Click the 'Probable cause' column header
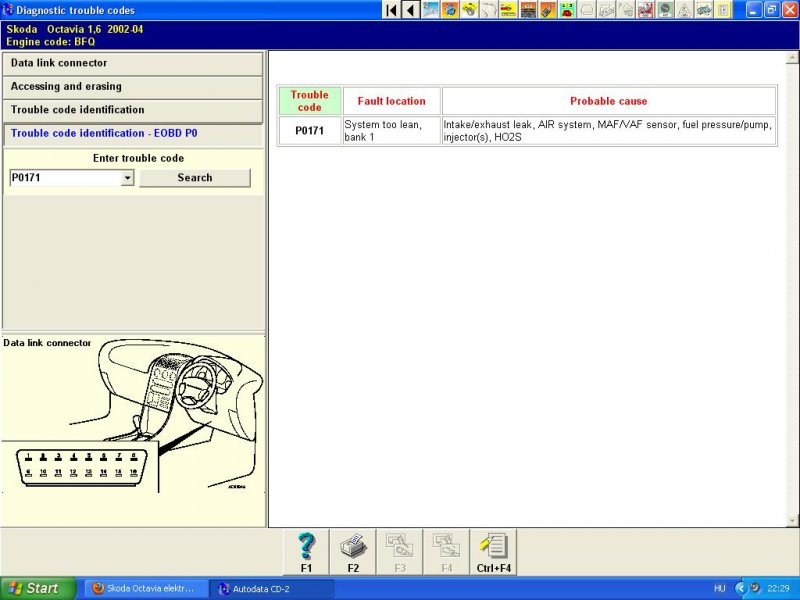 point(609,101)
